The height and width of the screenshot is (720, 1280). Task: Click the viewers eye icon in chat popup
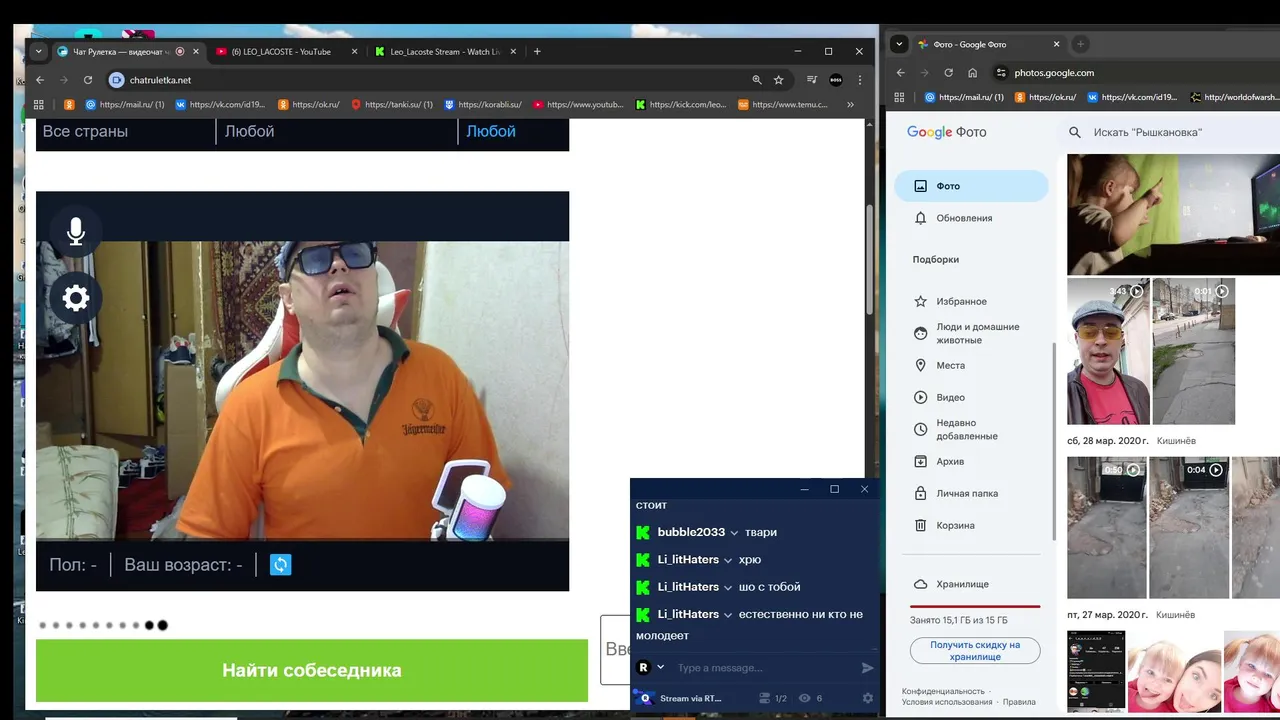click(x=804, y=698)
